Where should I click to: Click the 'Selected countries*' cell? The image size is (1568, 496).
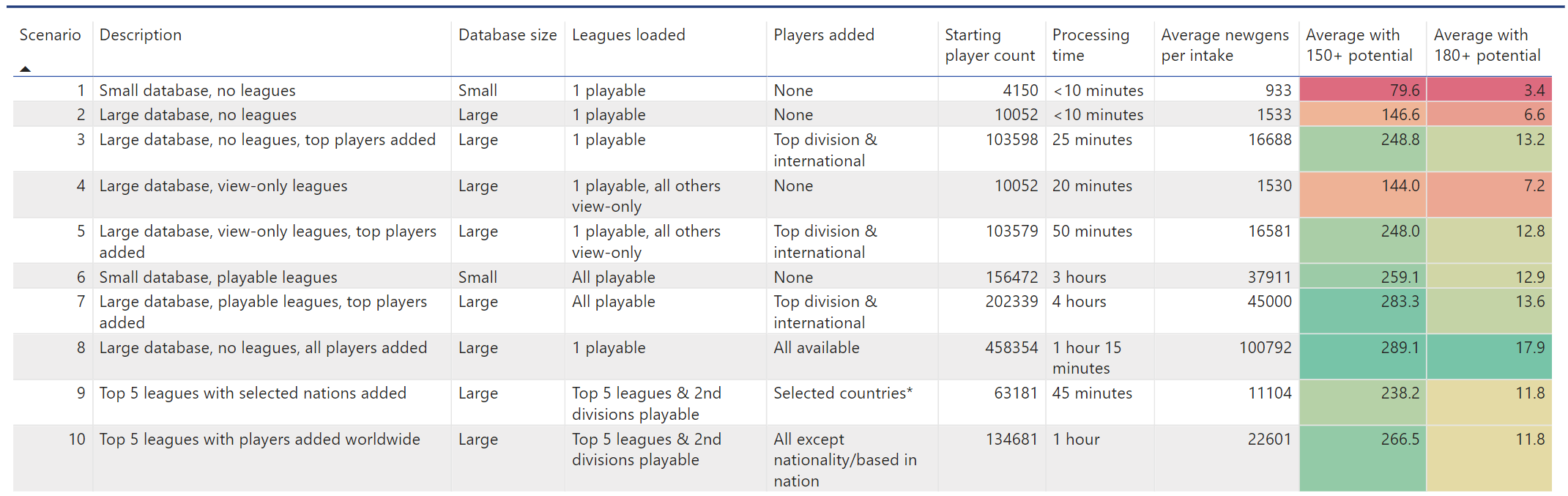(843, 393)
